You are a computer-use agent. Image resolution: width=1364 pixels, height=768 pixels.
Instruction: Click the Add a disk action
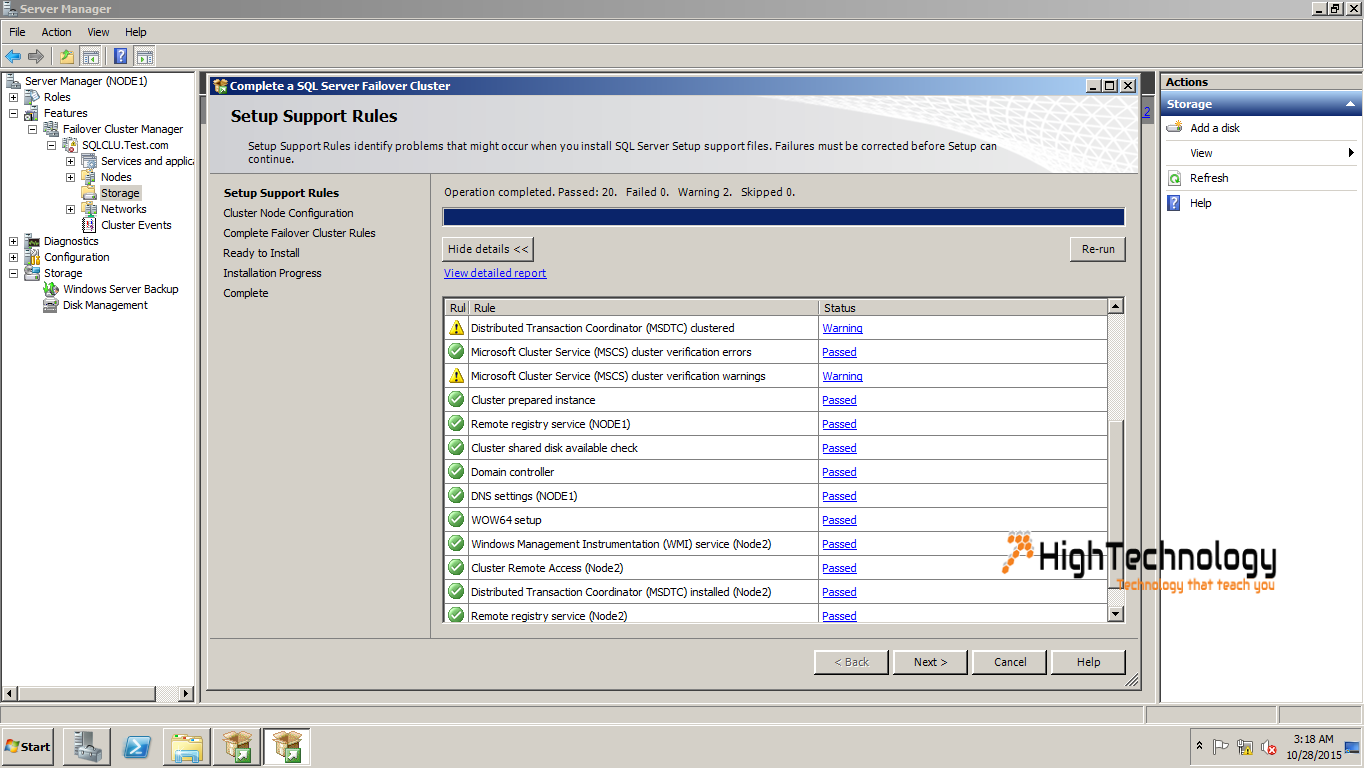pos(1215,128)
